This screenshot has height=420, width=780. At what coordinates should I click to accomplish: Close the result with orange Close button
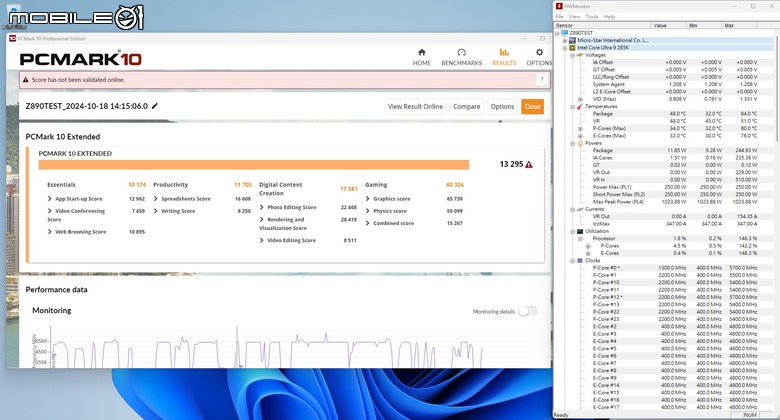point(532,106)
